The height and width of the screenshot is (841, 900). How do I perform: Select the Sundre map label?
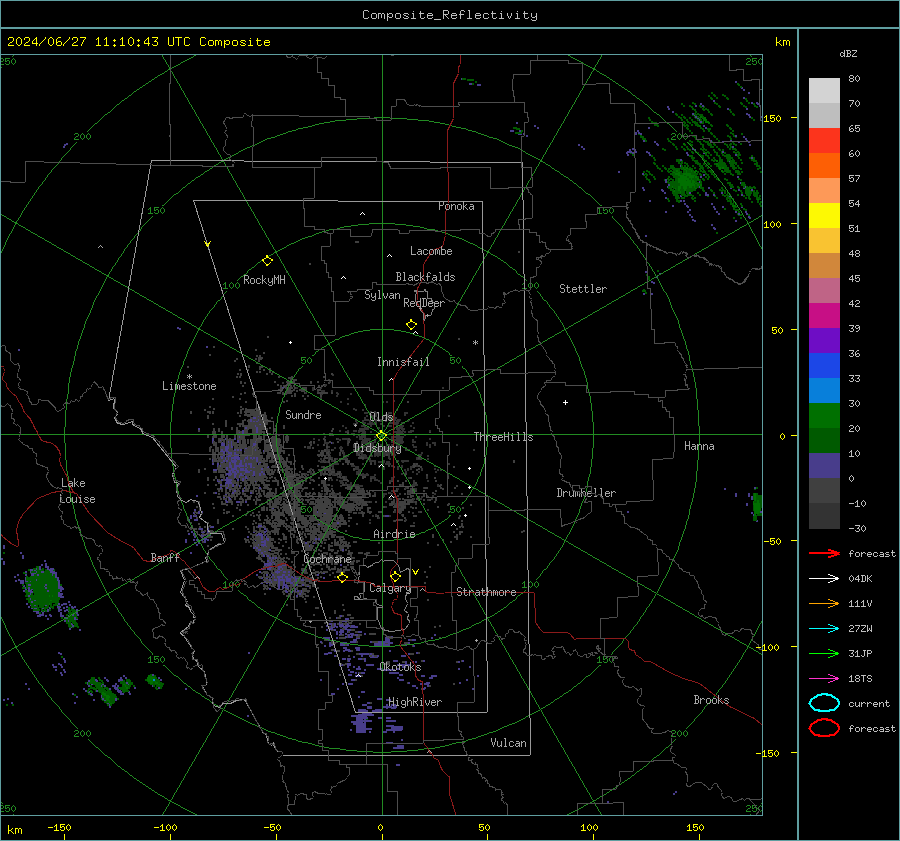coord(303,415)
